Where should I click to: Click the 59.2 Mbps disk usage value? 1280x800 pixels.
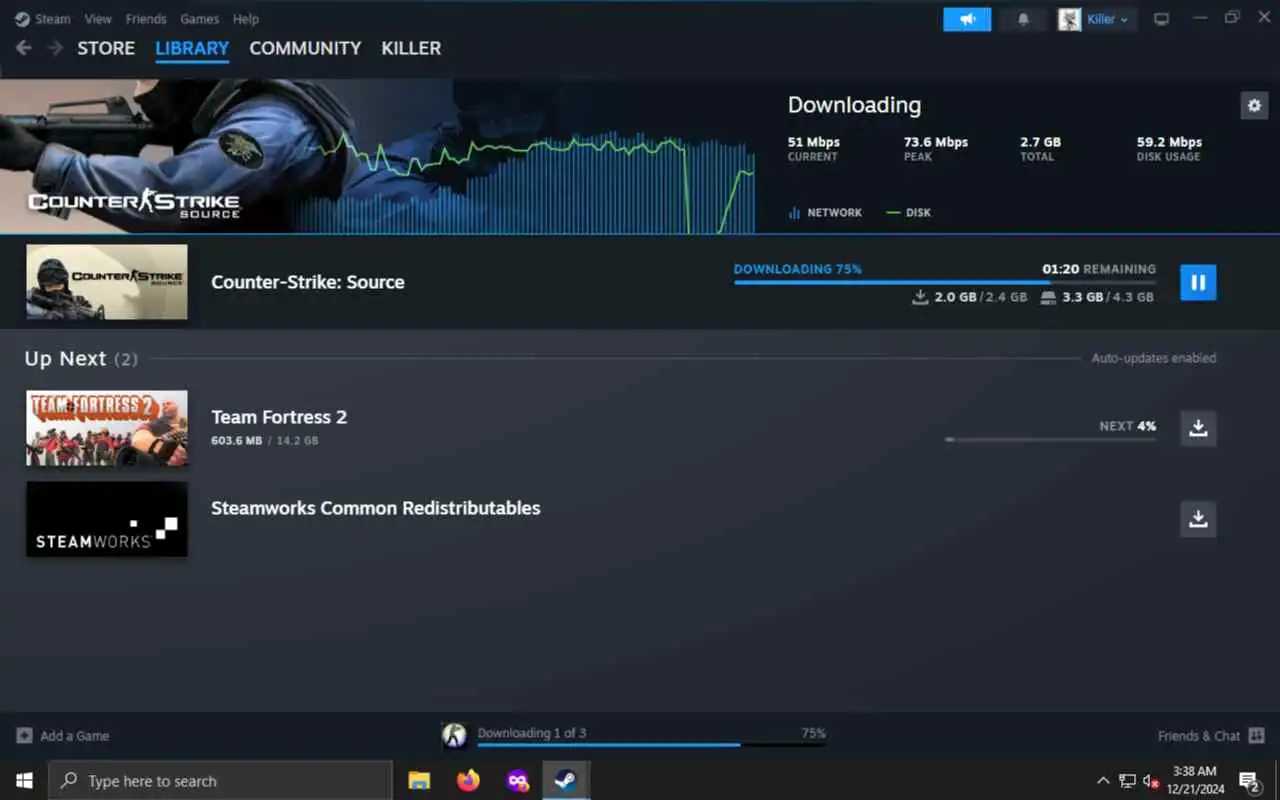click(1169, 142)
